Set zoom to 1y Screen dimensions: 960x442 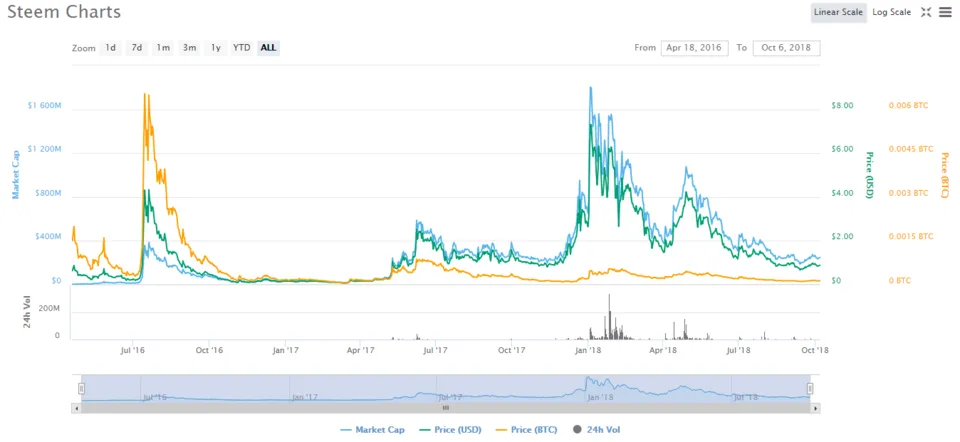pos(216,48)
